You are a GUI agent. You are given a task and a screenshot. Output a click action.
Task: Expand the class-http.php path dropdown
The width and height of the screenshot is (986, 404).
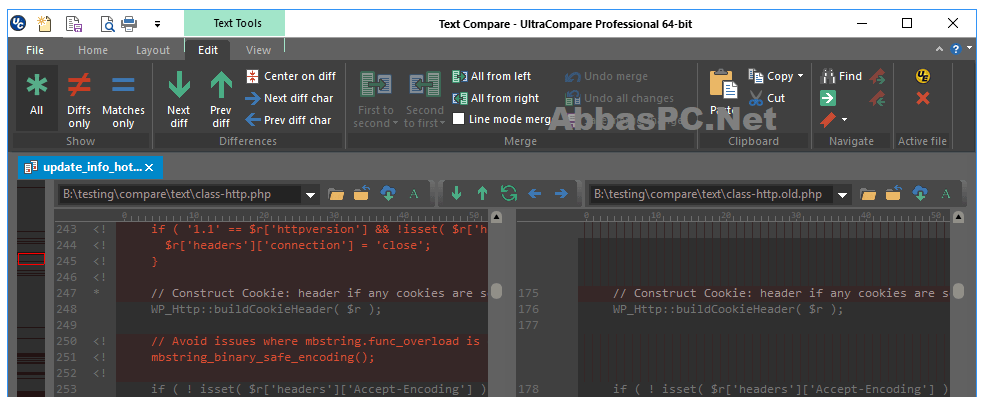310,195
